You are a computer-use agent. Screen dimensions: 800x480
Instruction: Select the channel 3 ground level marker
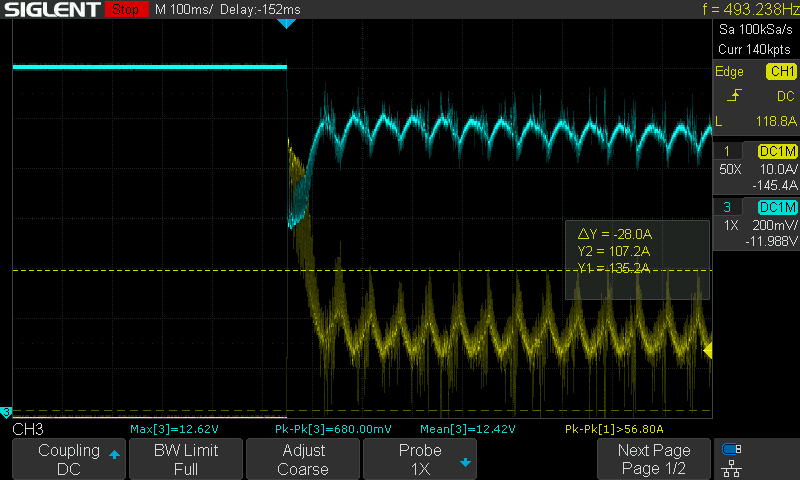[x=6, y=412]
